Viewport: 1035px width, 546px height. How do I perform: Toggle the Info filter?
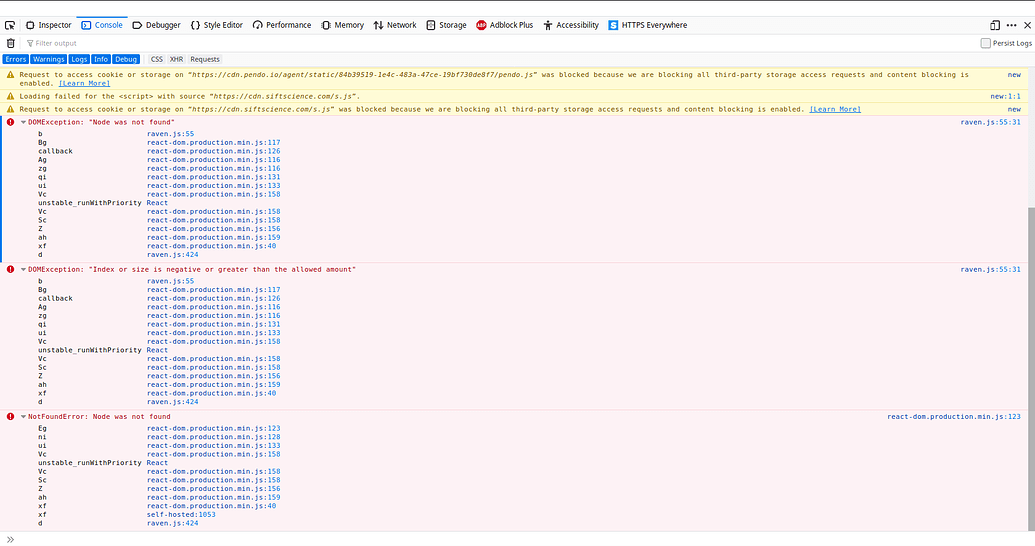(x=101, y=59)
